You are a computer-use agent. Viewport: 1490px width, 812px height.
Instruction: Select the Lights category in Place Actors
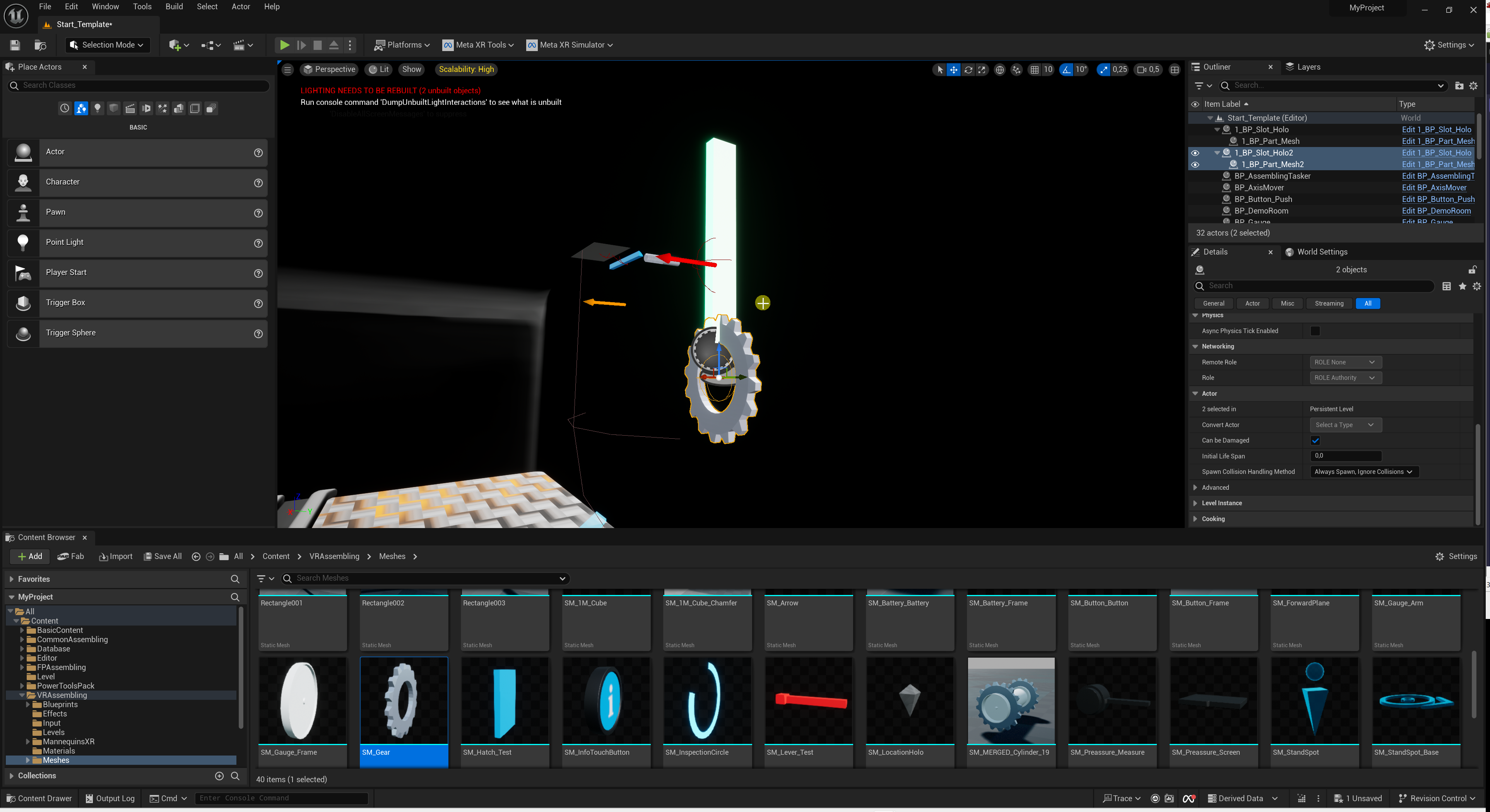pyautogui.click(x=97, y=108)
